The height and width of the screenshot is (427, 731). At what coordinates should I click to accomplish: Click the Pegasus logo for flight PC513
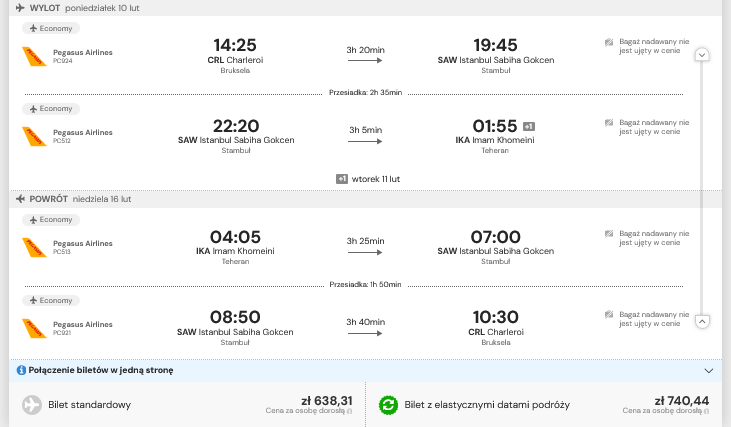(x=34, y=248)
